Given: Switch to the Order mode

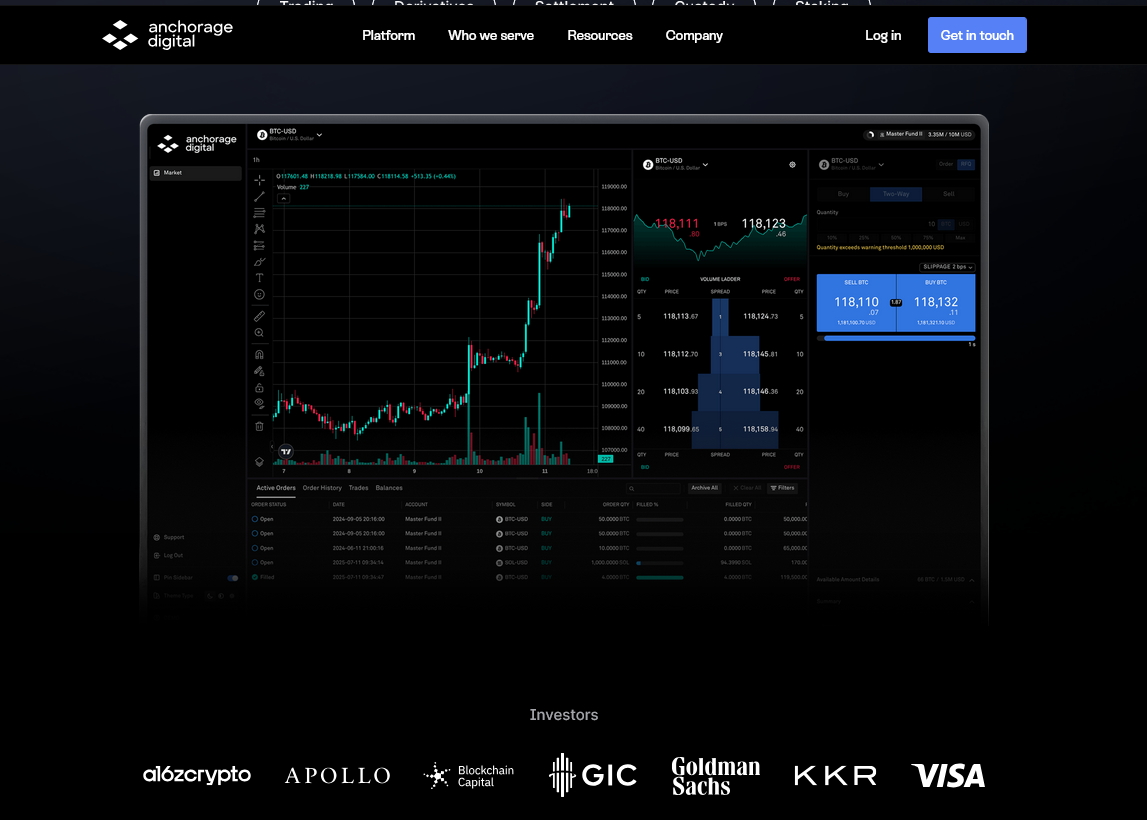Looking at the screenshot, I should click(x=946, y=165).
